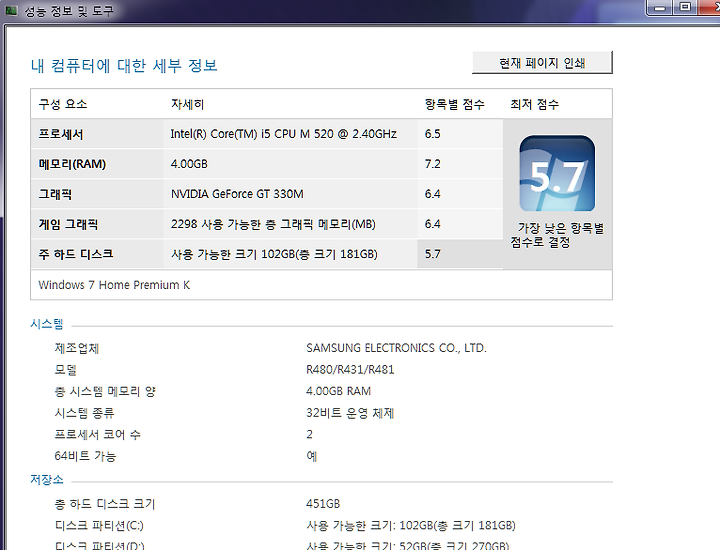Click the NVIDIA GeForce GT 330M detail
720x550 pixels.
click(x=237, y=194)
